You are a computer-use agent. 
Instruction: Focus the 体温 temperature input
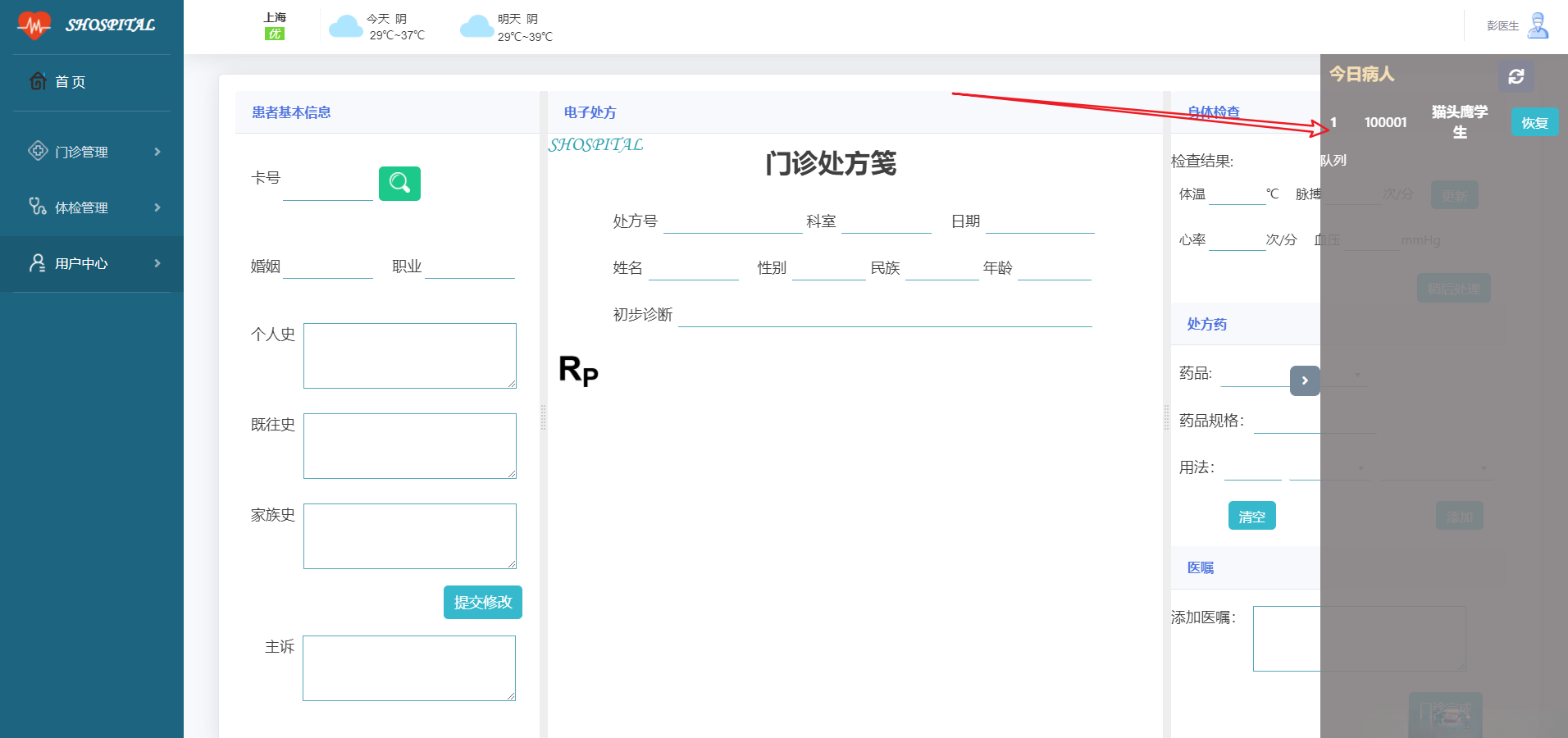(x=1238, y=194)
